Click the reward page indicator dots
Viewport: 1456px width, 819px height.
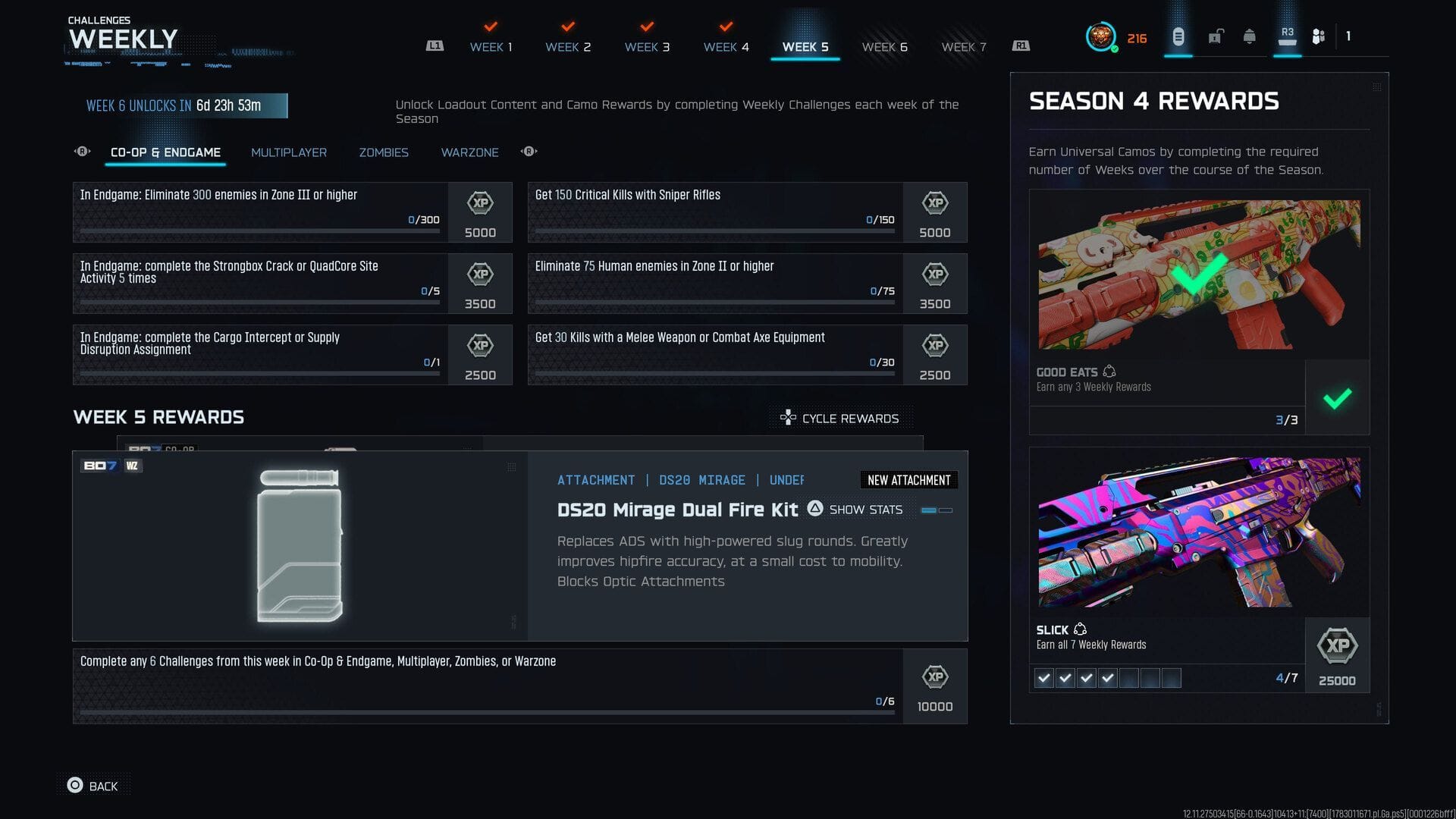coord(937,510)
